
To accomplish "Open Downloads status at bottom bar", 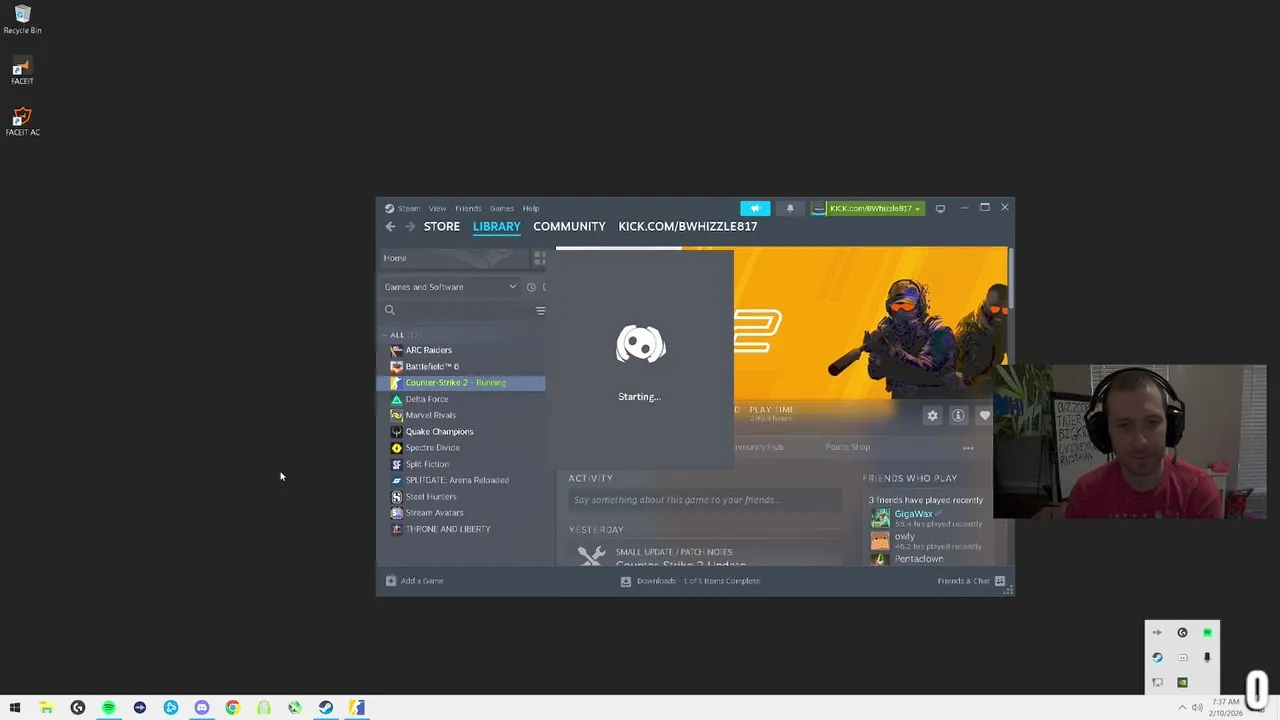I will tap(690, 581).
